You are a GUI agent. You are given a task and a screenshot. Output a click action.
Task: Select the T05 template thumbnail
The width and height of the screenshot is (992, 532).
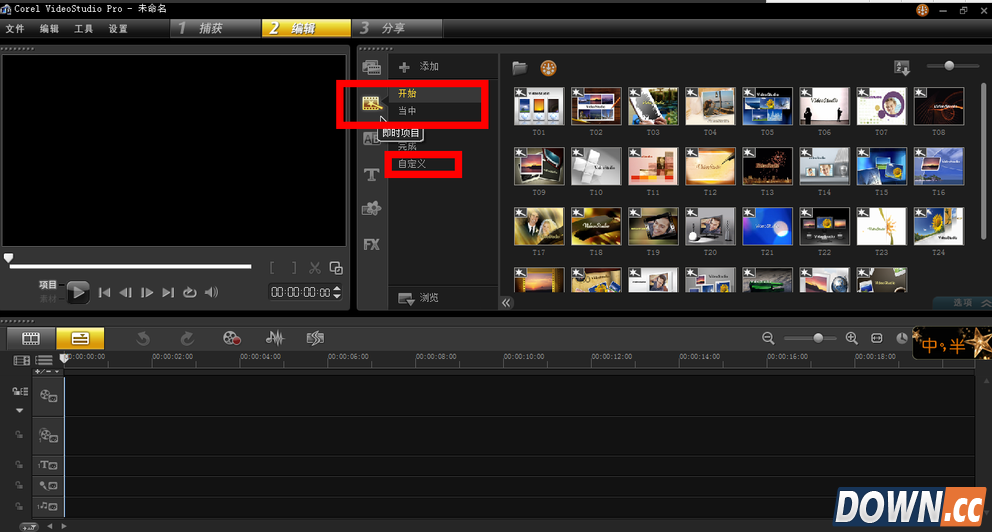(767, 107)
